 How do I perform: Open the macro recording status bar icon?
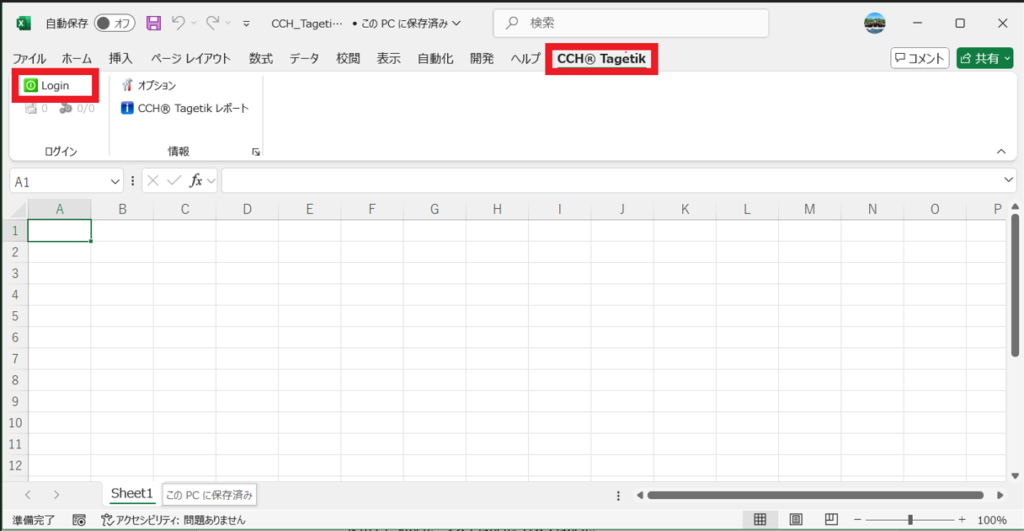coord(79,520)
